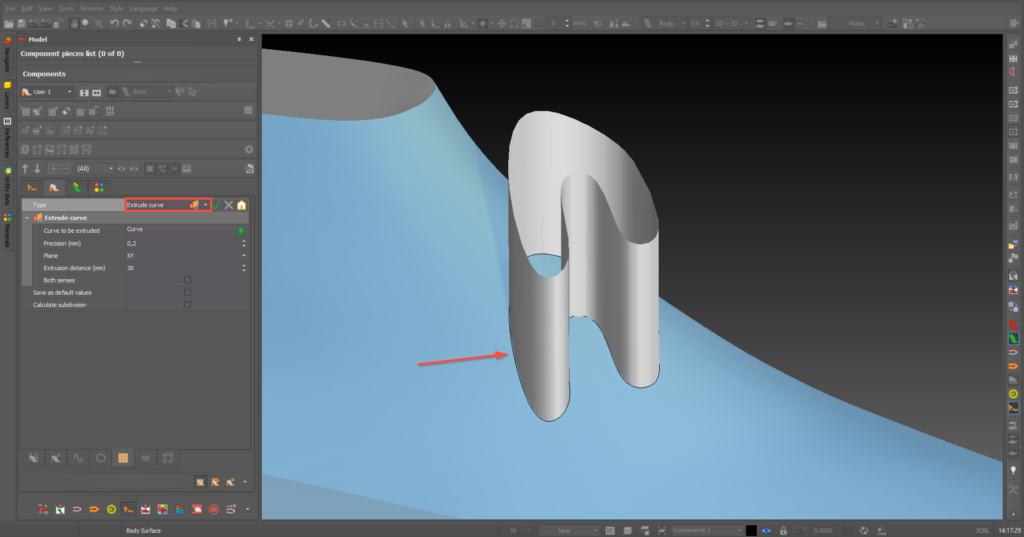Click the orange grid icon in bottom panel row
This screenshot has height=537, width=1024.
tap(123, 458)
